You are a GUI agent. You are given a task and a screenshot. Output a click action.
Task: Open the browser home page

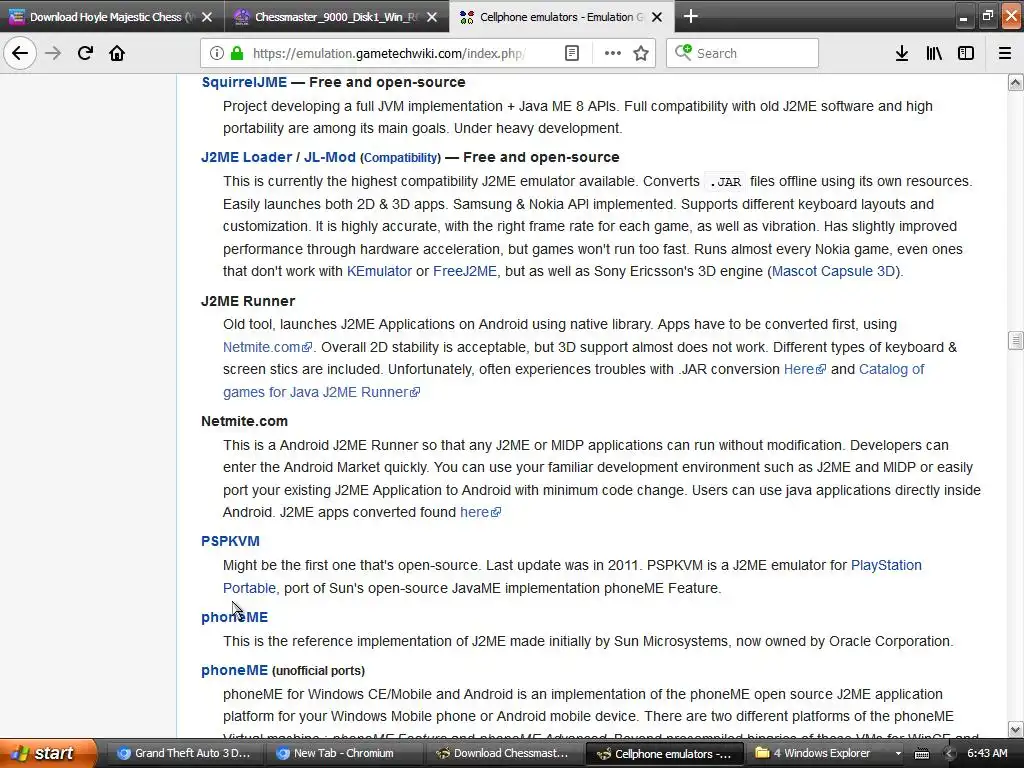(117, 53)
